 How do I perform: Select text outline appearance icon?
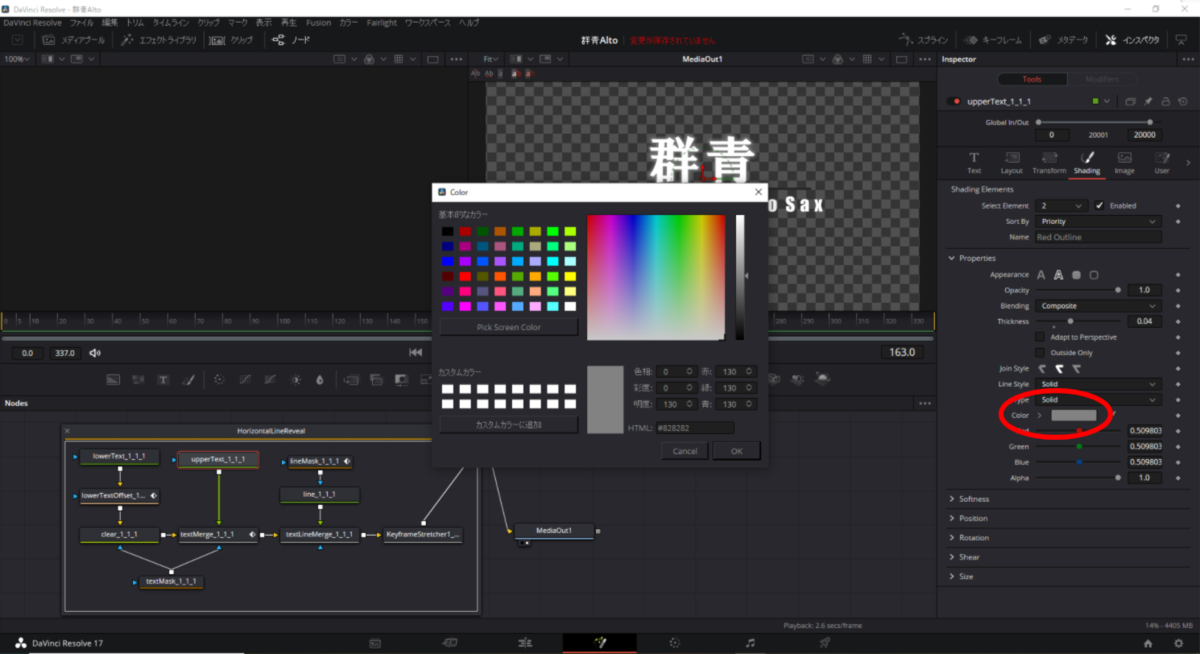point(1058,275)
